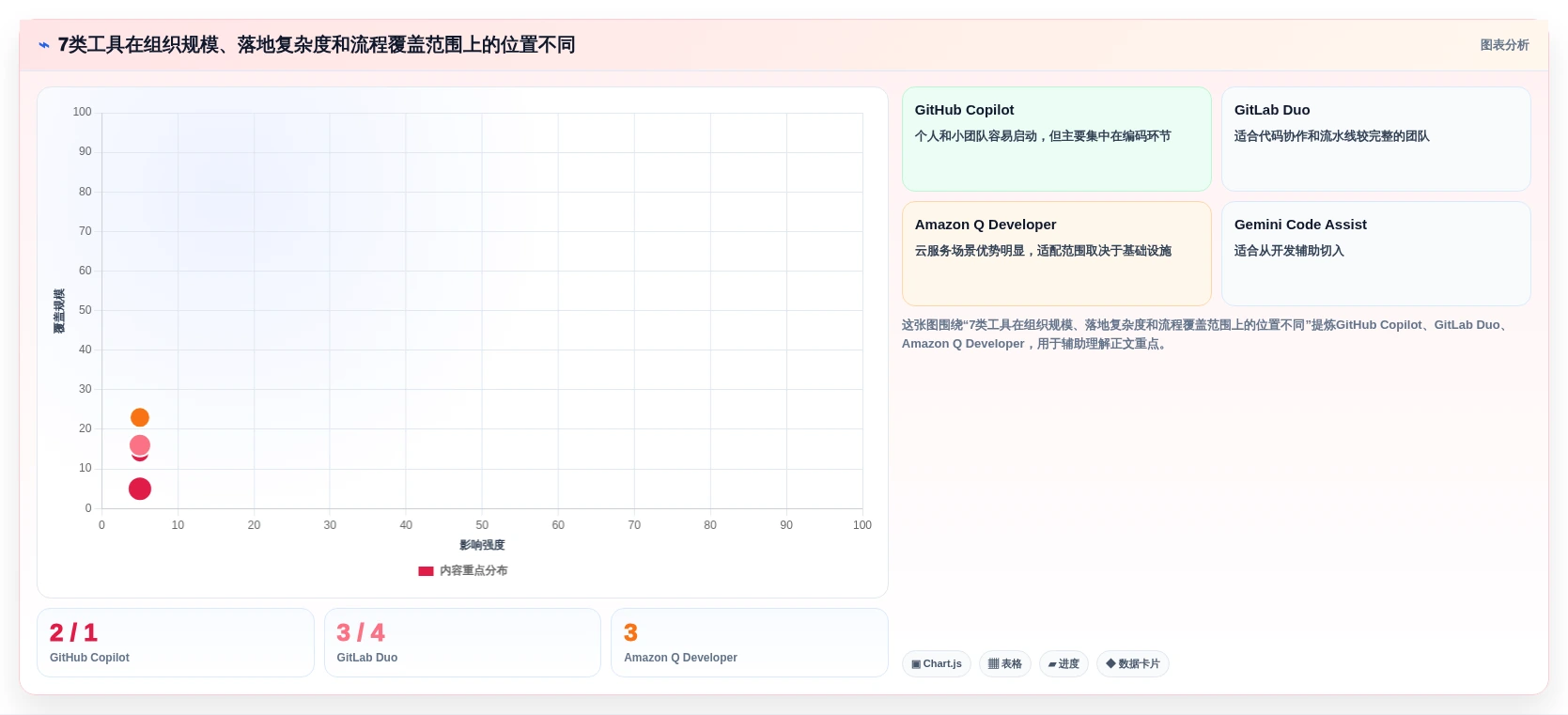Screen dimensions: 1568x715
Task: Click the '2 / 1' GitHub Copilot stat card
Action: tap(175, 643)
